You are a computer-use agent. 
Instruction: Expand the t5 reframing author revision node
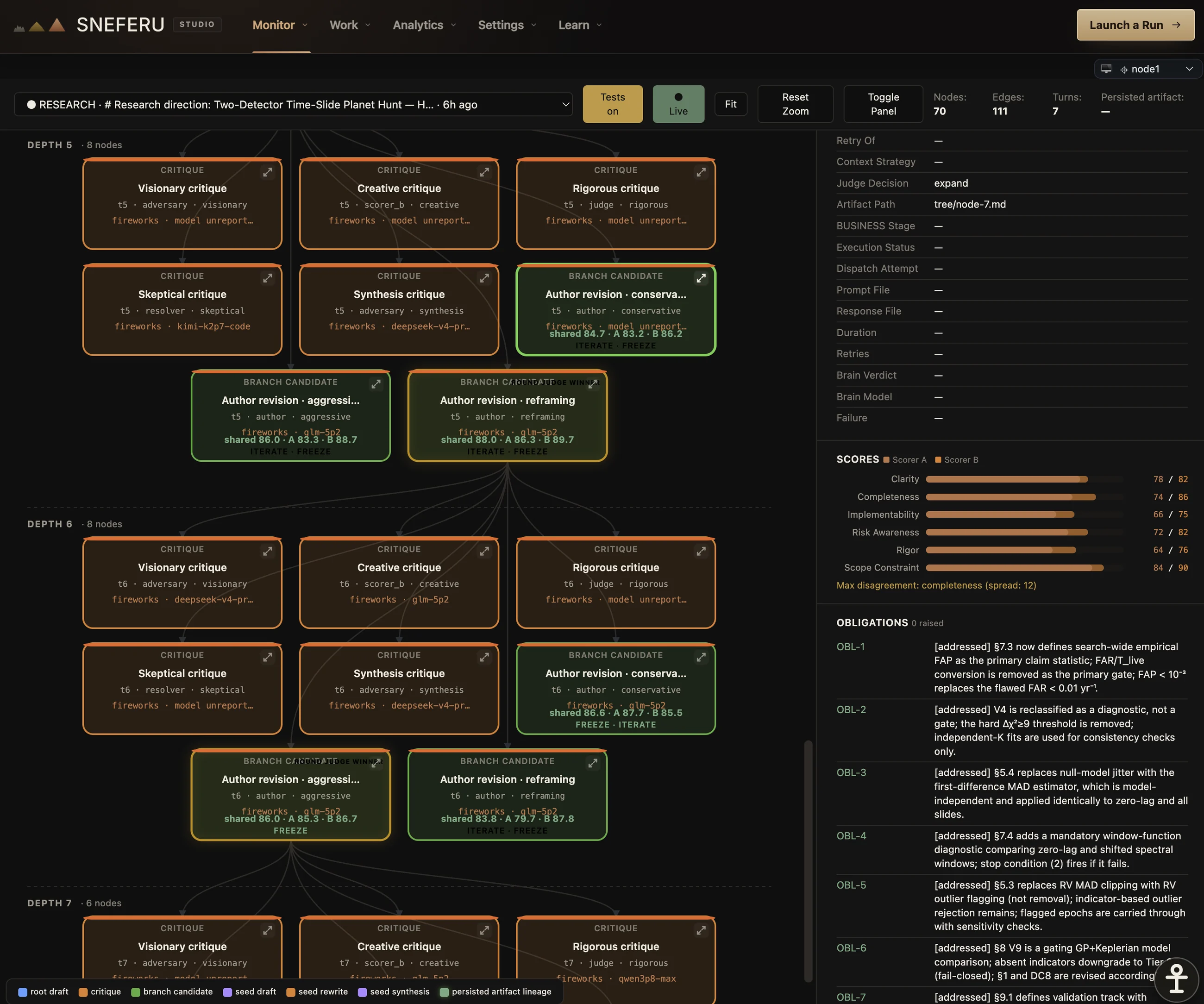click(x=593, y=384)
